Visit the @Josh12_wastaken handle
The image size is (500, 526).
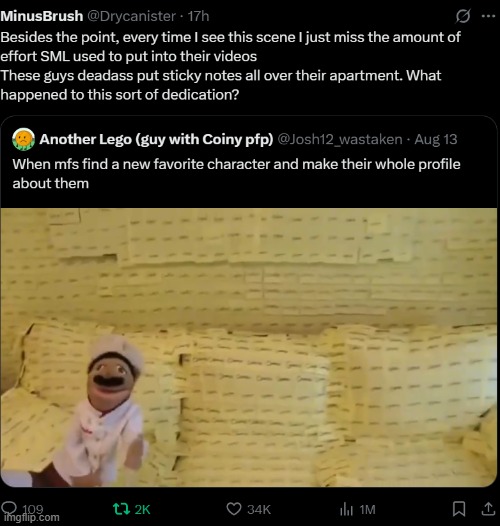(x=340, y=139)
